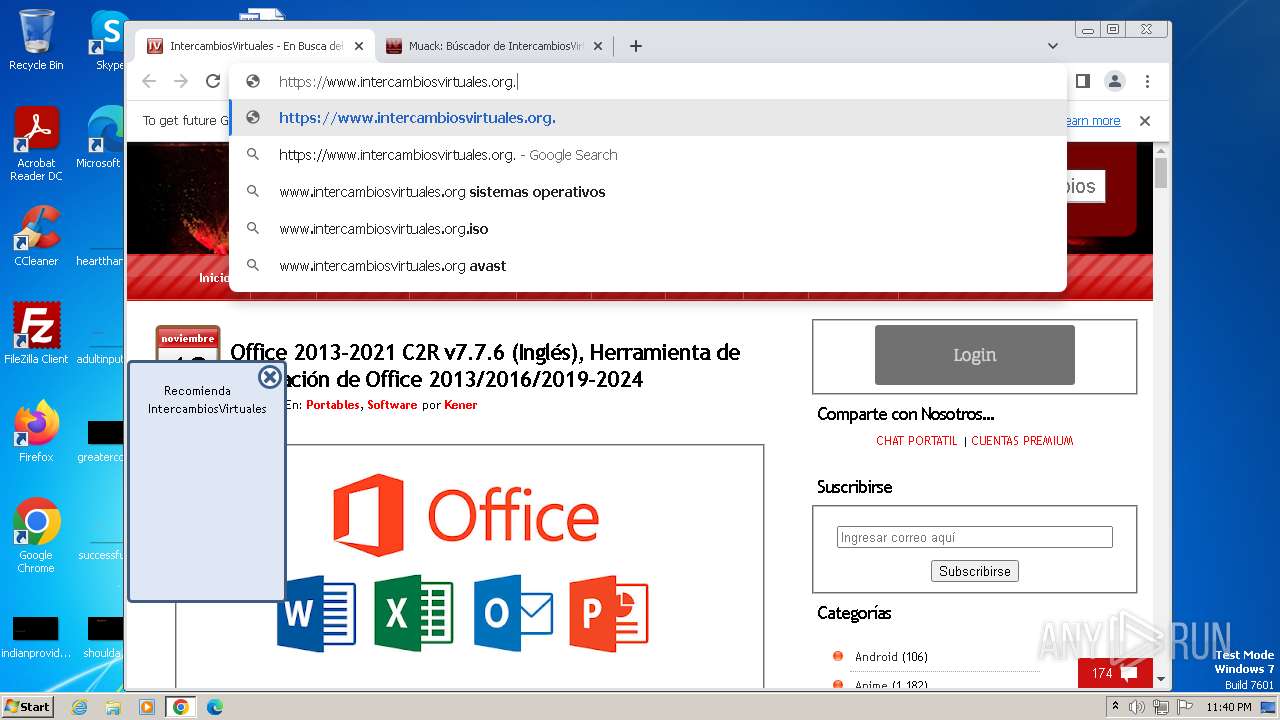Open the Inicio site menu item

[214, 278]
